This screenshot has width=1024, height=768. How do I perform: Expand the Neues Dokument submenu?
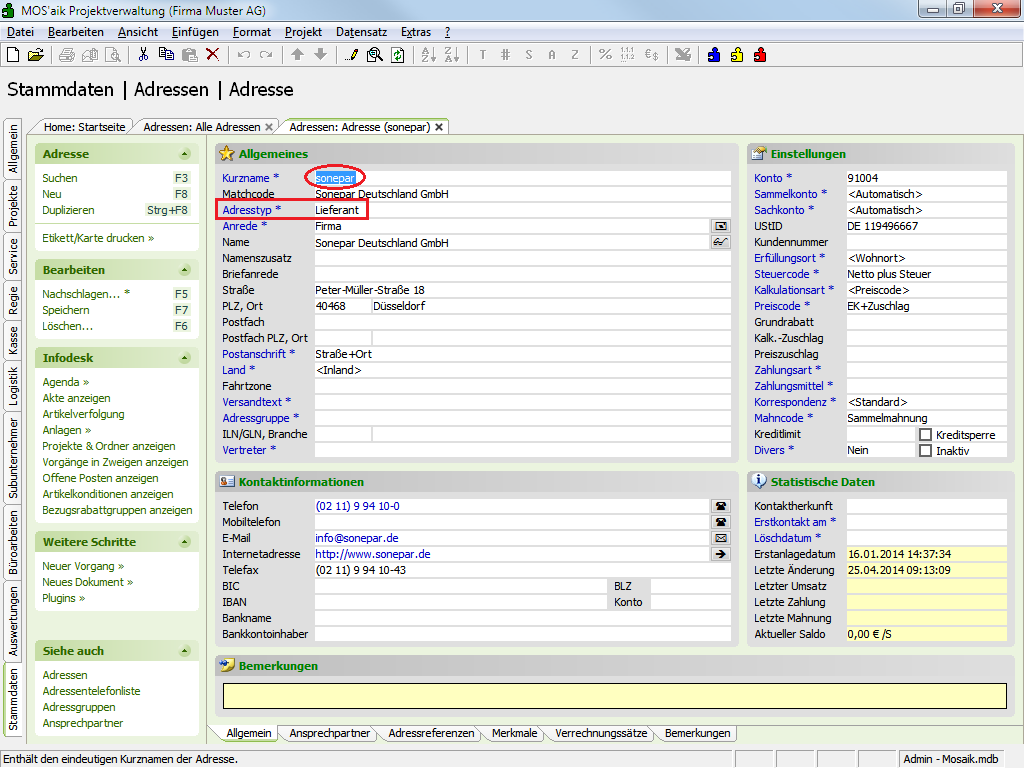click(88, 582)
